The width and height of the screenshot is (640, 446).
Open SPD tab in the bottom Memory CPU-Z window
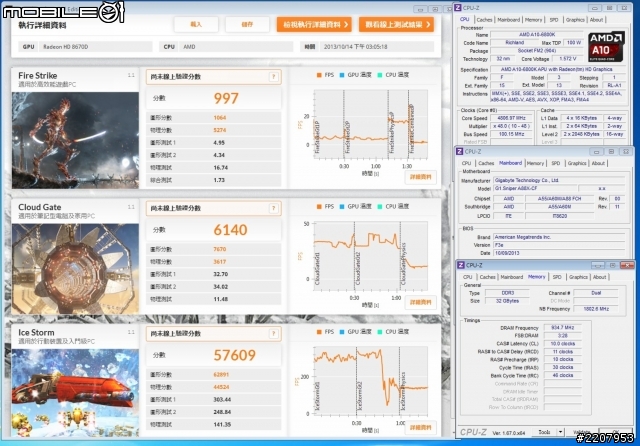[x=557, y=277]
